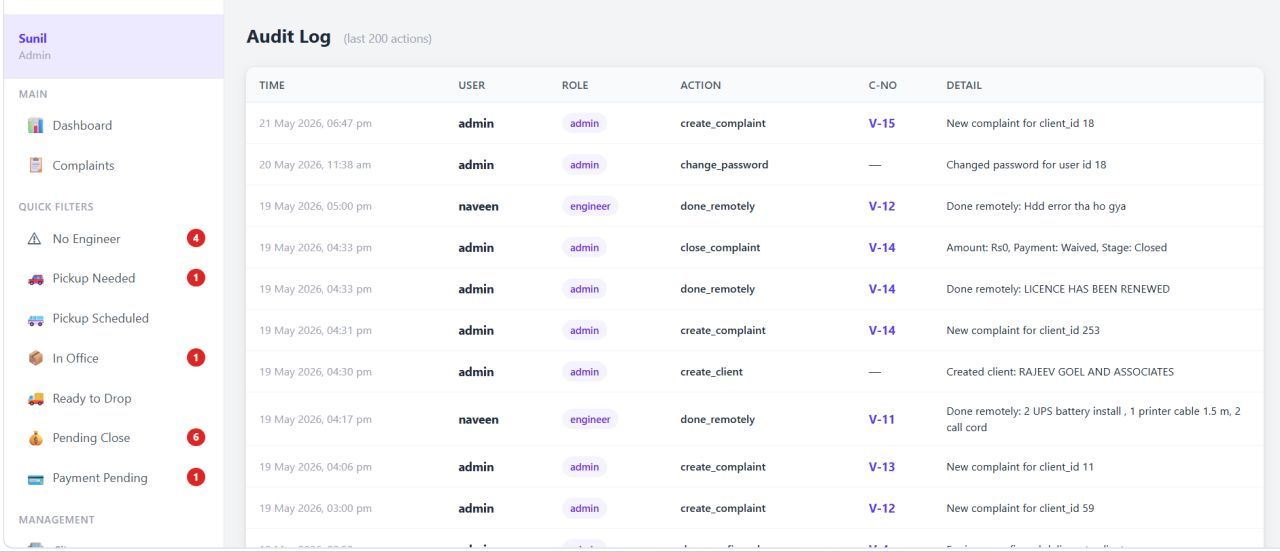Viewport: 1280px width, 552px height.
Task: Click the red badge 1 on Payment Pending
Action: click(196, 477)
